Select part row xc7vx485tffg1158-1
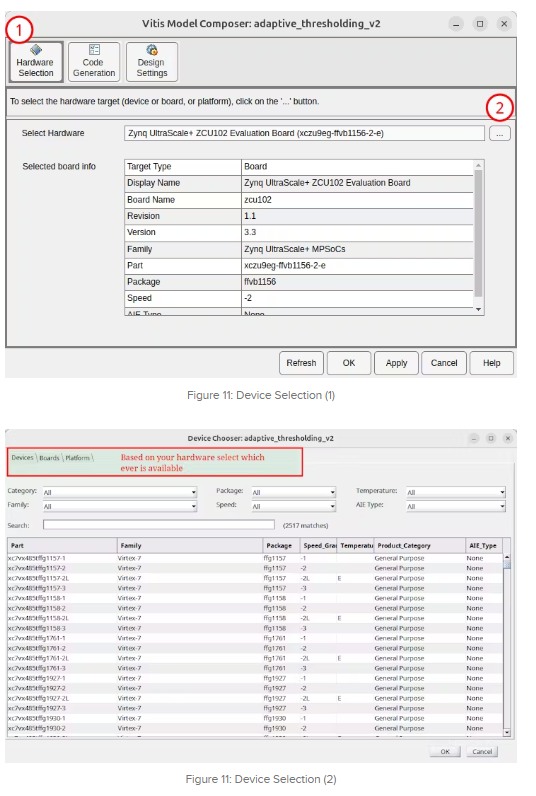Screen dimensions: 536x796 [x=255, y=598]
